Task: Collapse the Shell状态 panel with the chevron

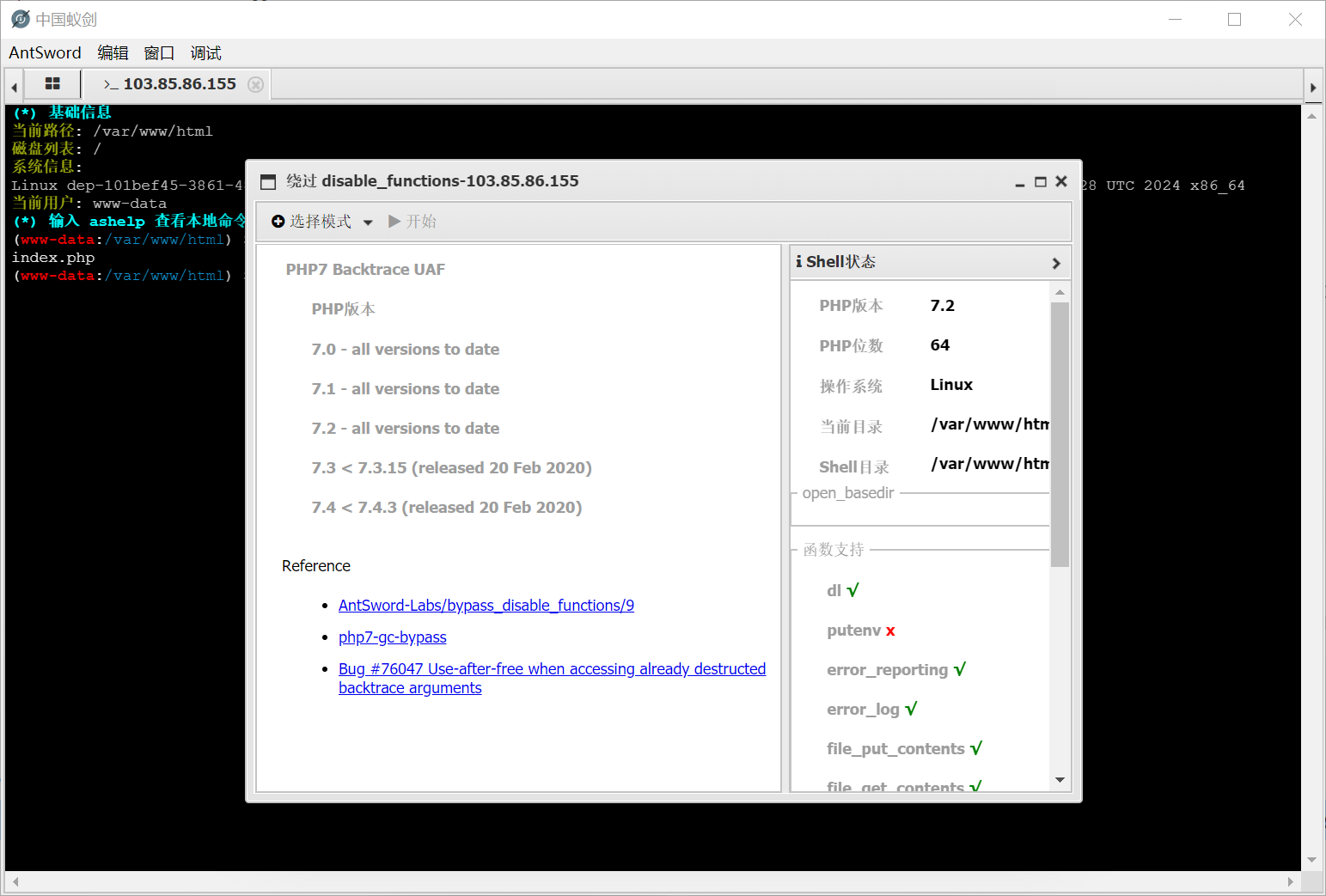Action: coord(1056,263)
